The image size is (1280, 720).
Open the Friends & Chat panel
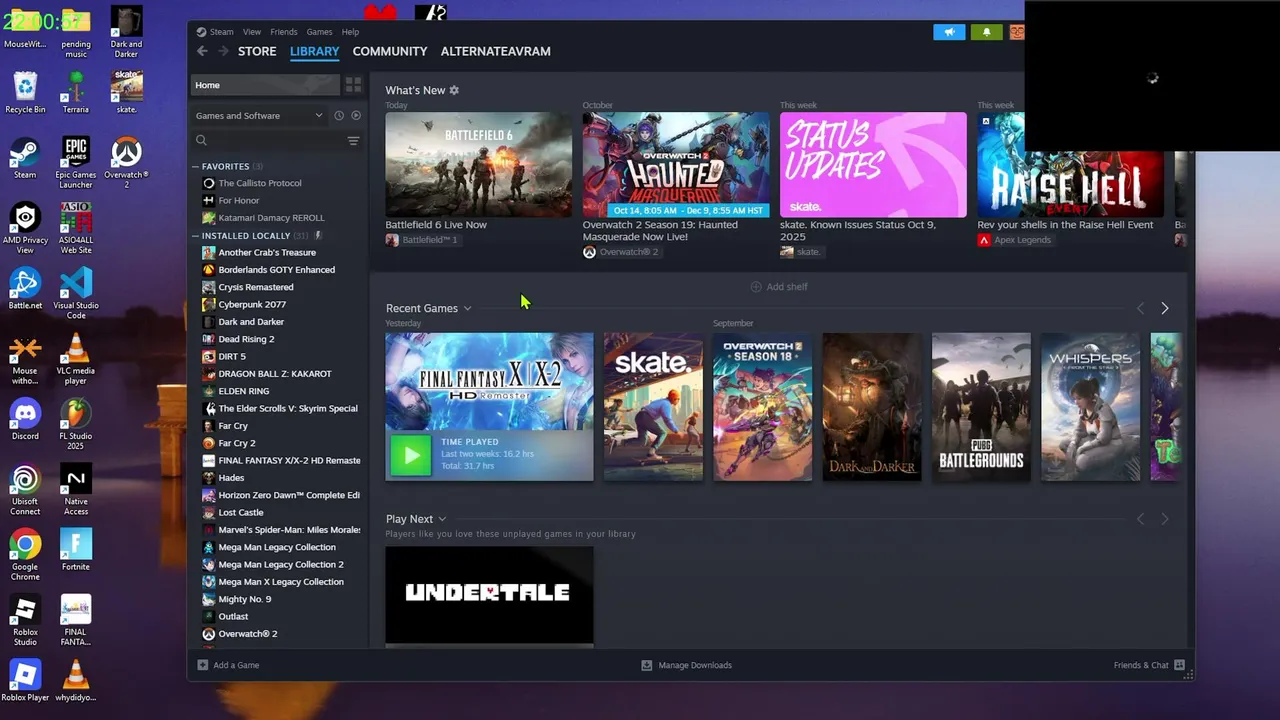click(x=1149, y=665)
